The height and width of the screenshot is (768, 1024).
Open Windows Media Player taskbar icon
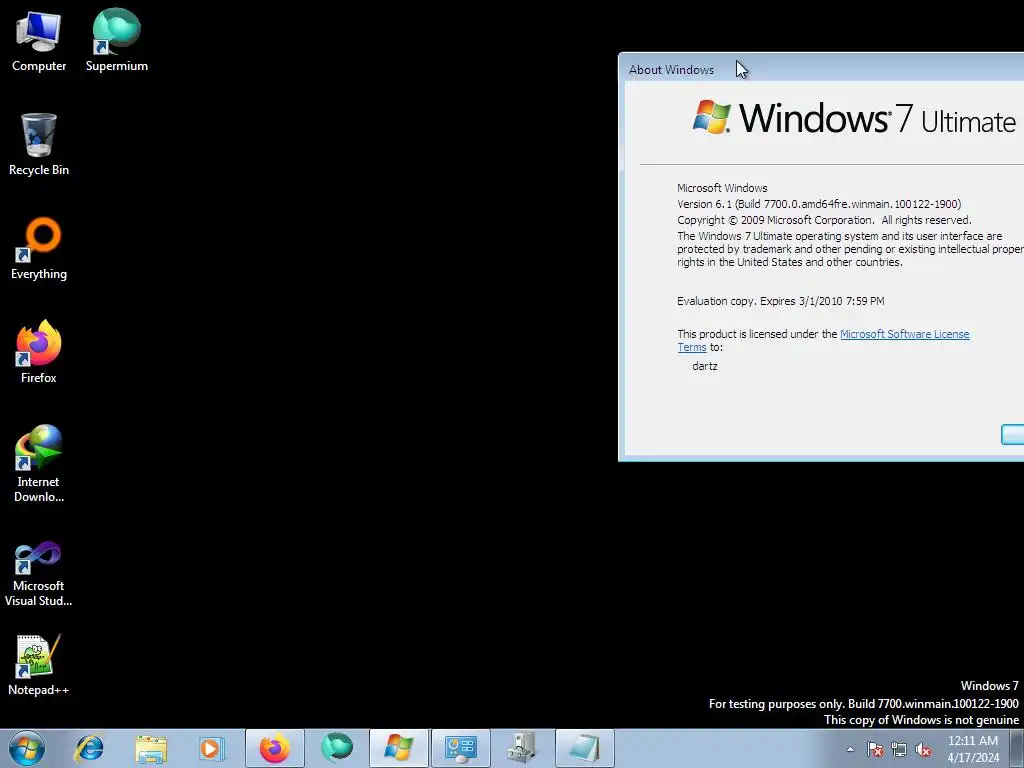coord(212,748)
